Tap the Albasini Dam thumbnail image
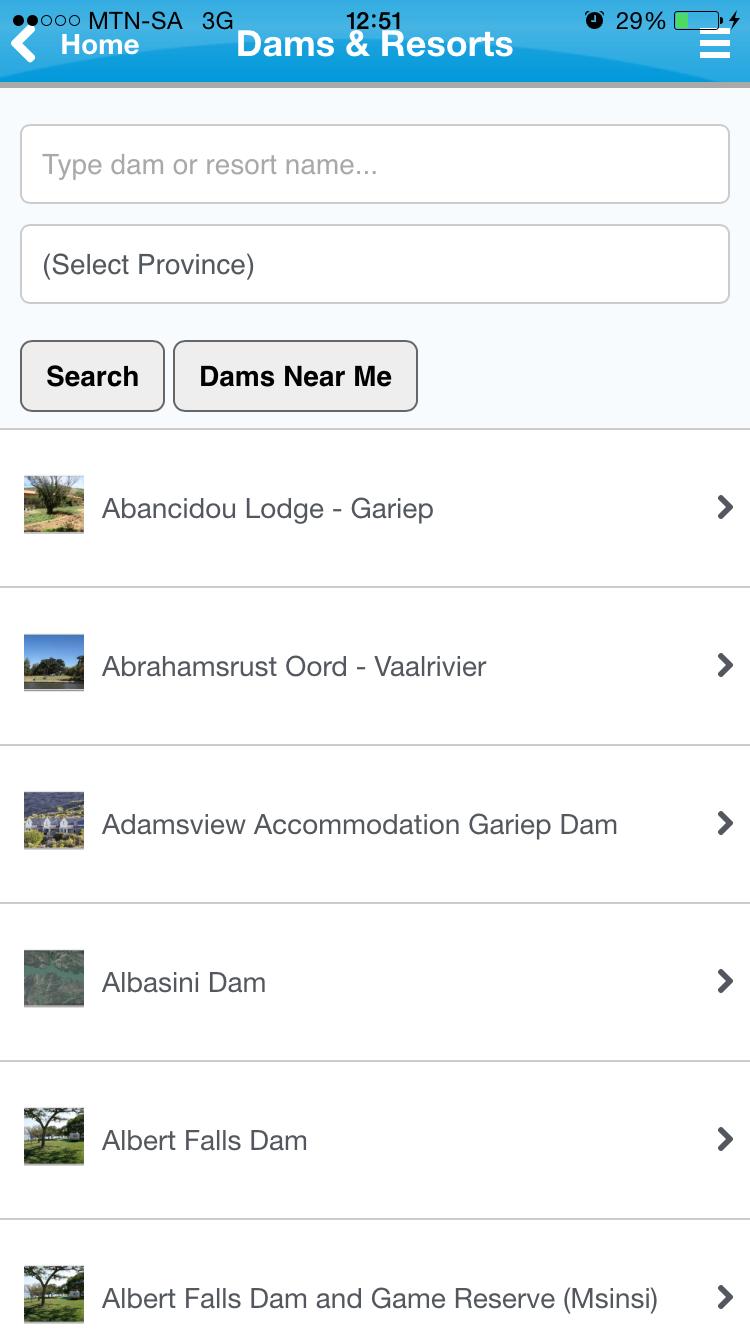This screenshot has width=750, height=1334. click(x=54, y=979)
